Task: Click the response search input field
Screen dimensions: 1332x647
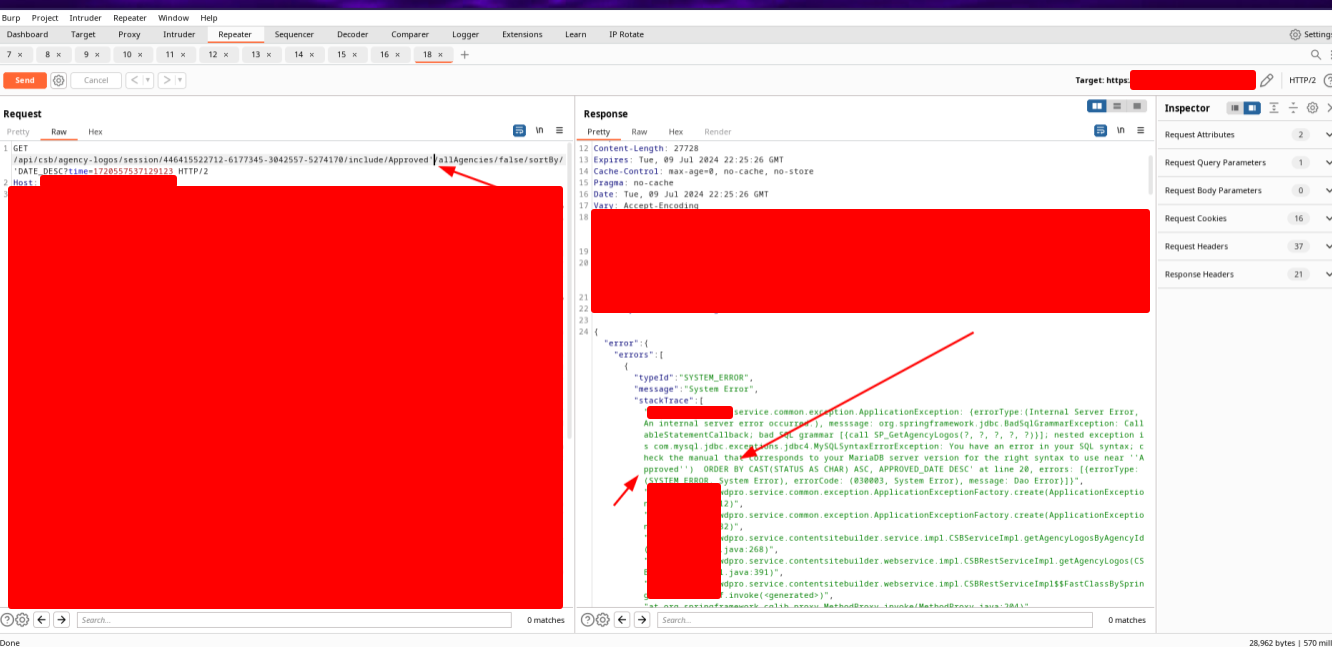Action: pyautogui.click(x=875, y=620)
